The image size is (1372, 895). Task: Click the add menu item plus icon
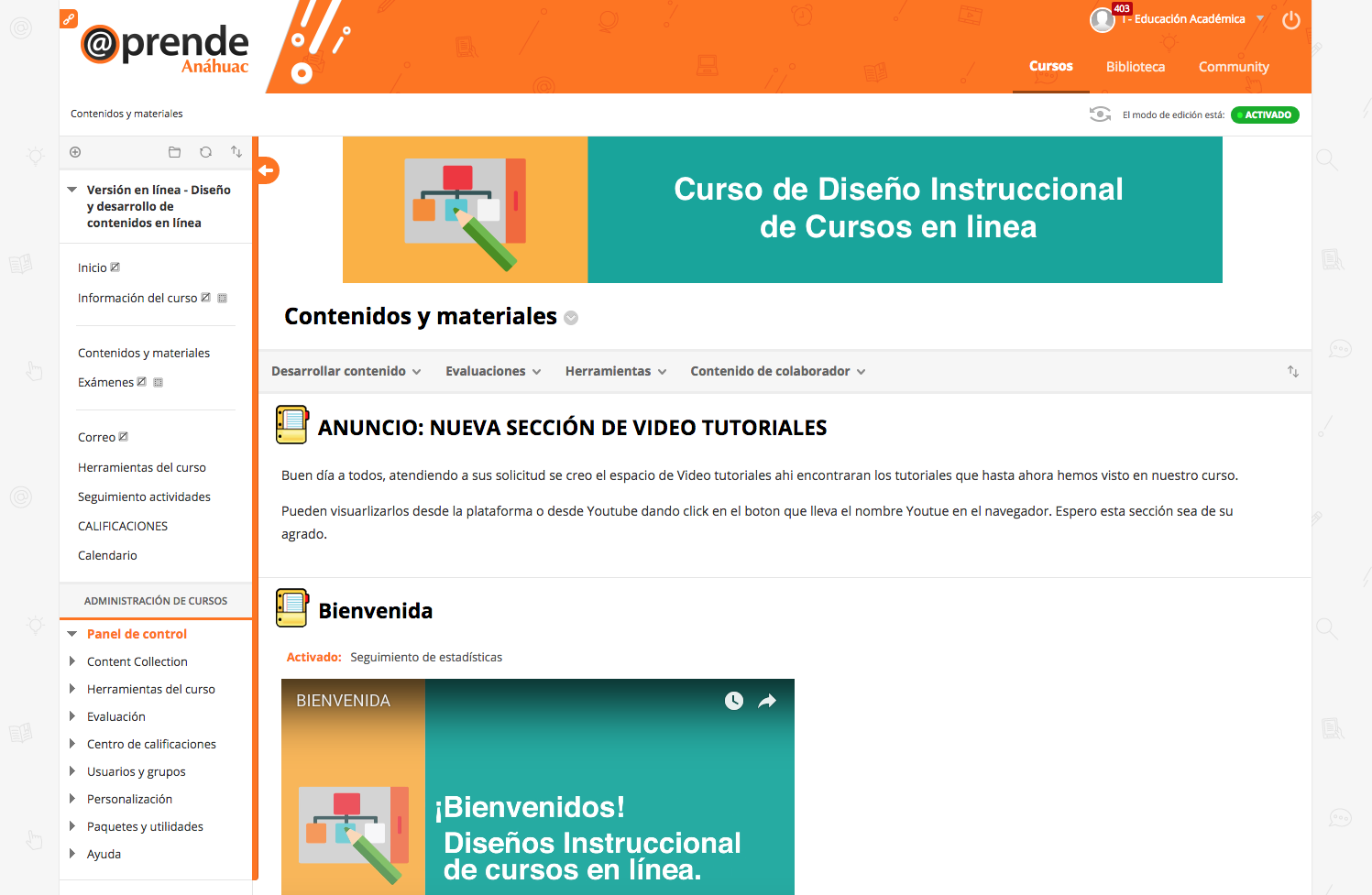coord(75,152)
